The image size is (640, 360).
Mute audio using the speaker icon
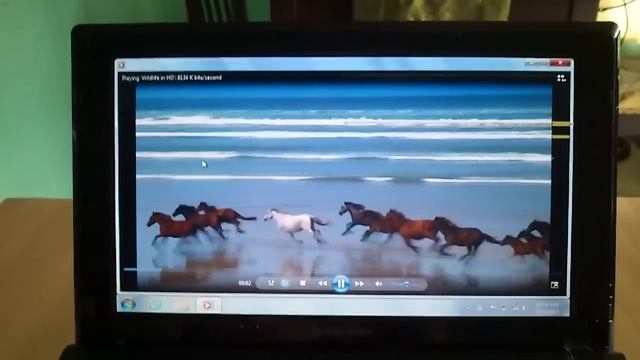pyautogui.click(x=378, y=283)
